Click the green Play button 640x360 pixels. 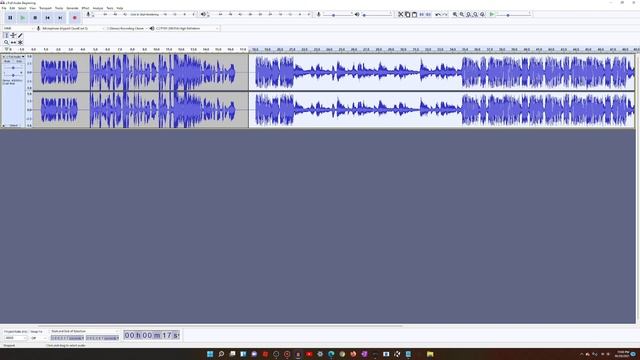(23, 18)
